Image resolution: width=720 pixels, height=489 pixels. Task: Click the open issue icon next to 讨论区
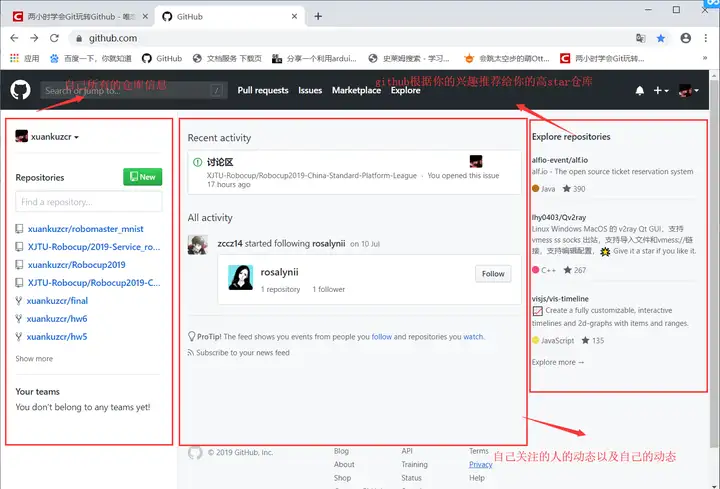tap(197, 162)
